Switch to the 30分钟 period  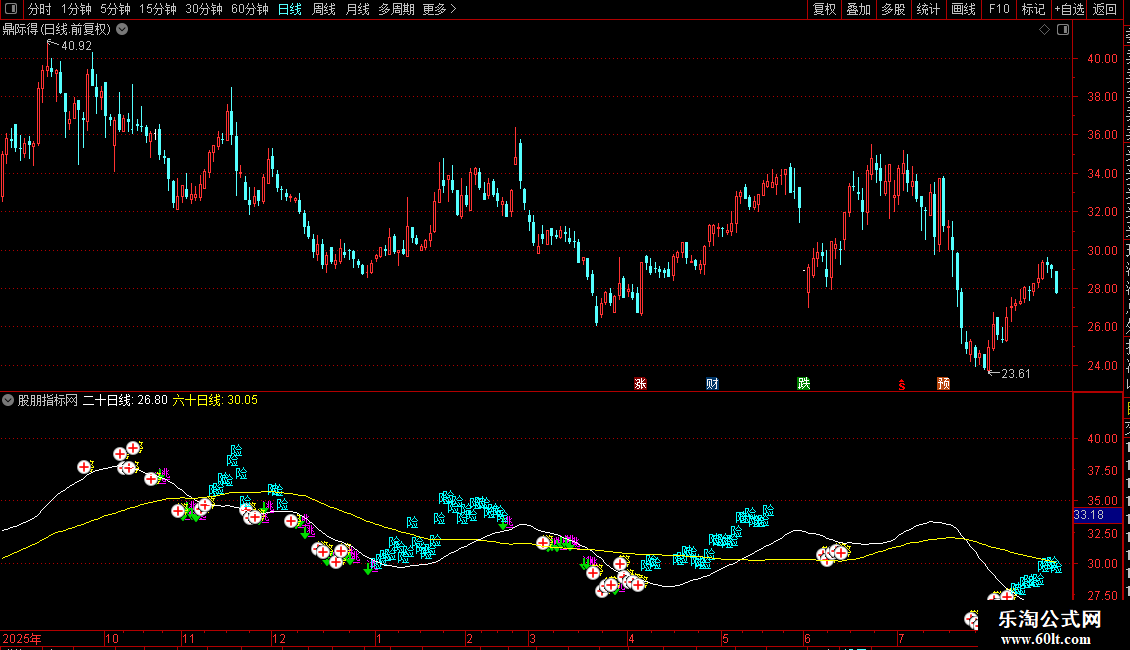[x=203, y=9]
